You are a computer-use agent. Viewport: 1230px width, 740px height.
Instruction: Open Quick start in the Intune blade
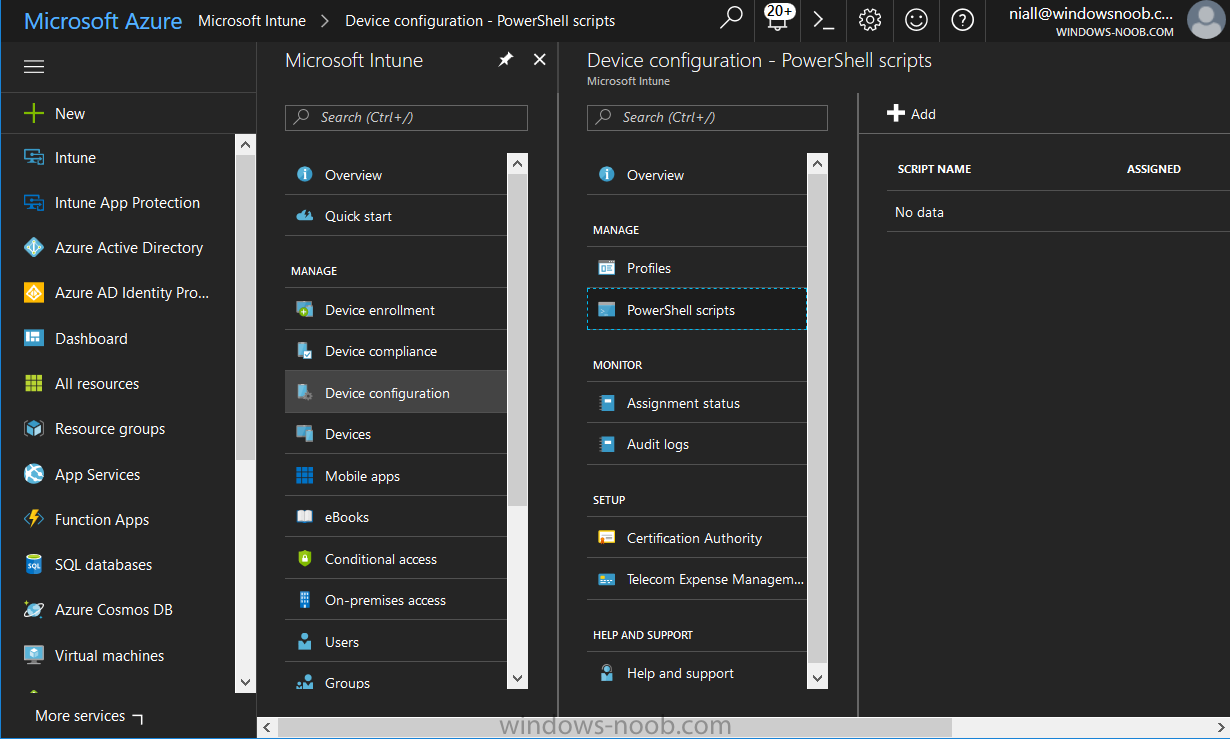click(396, 216)
